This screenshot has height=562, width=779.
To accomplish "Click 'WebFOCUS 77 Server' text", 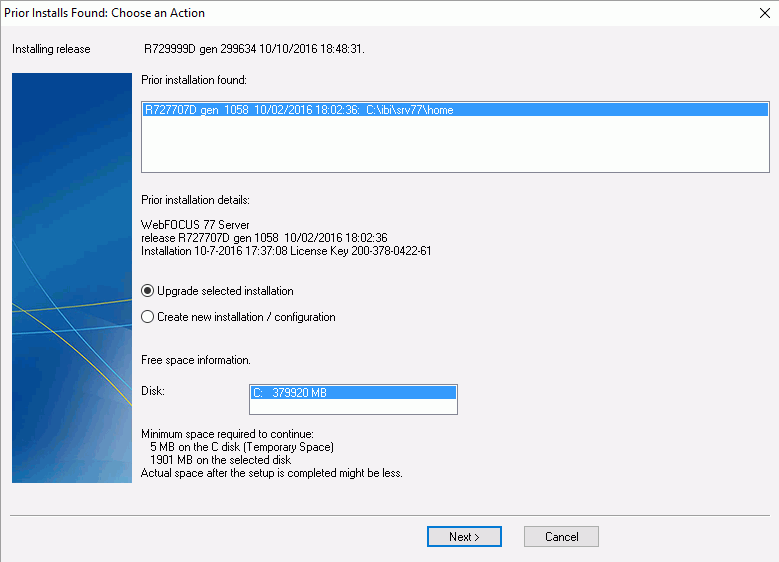I will (195, 225).
